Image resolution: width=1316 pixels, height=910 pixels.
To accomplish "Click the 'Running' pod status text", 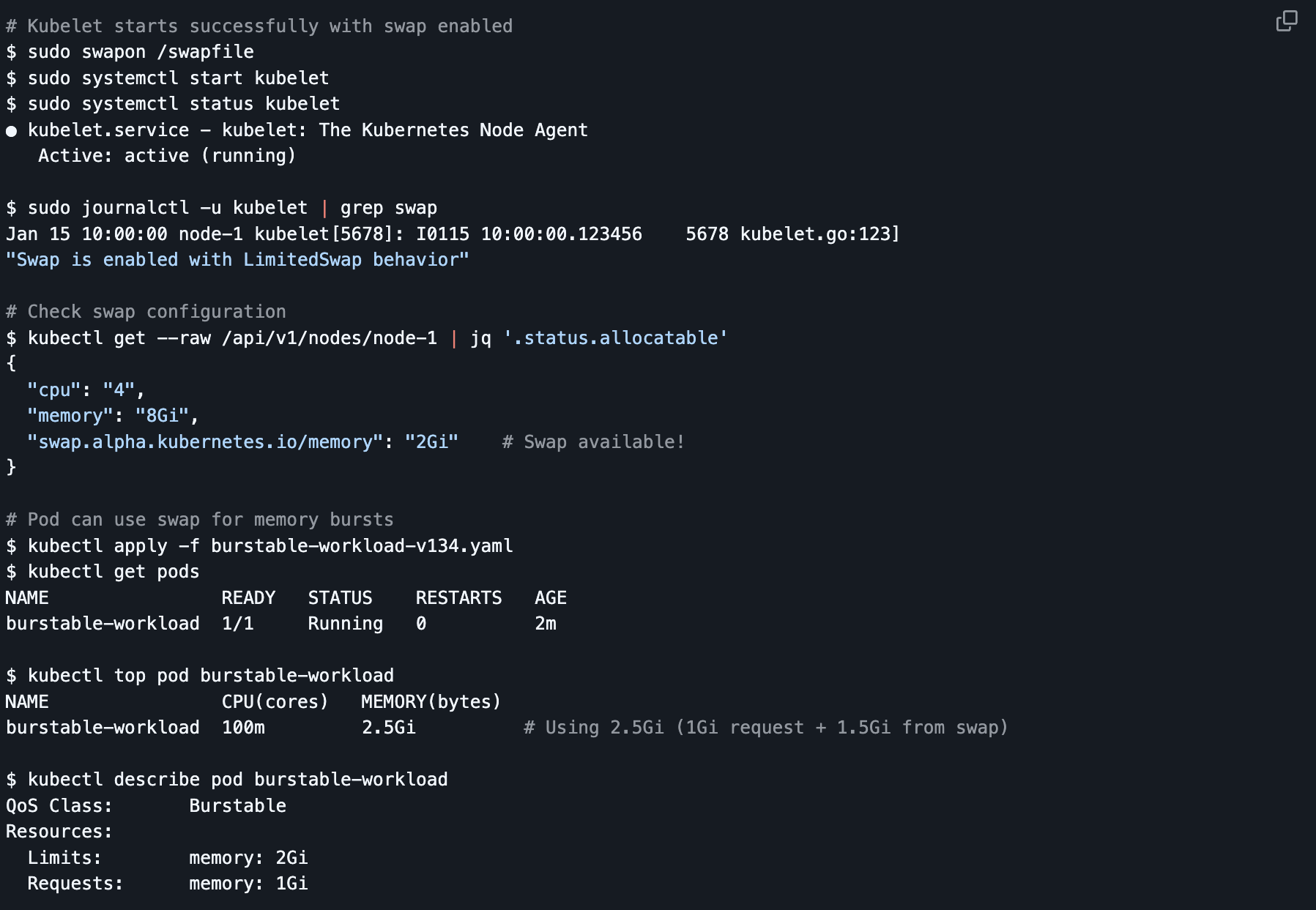I will coord(345,624).
